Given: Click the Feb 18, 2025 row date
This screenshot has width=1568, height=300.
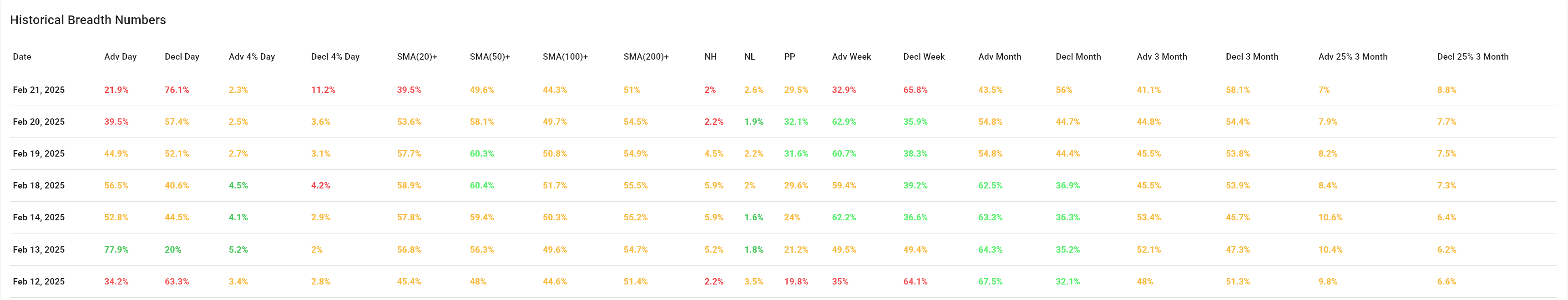Looking at the screenshot, I should point(38,186).
